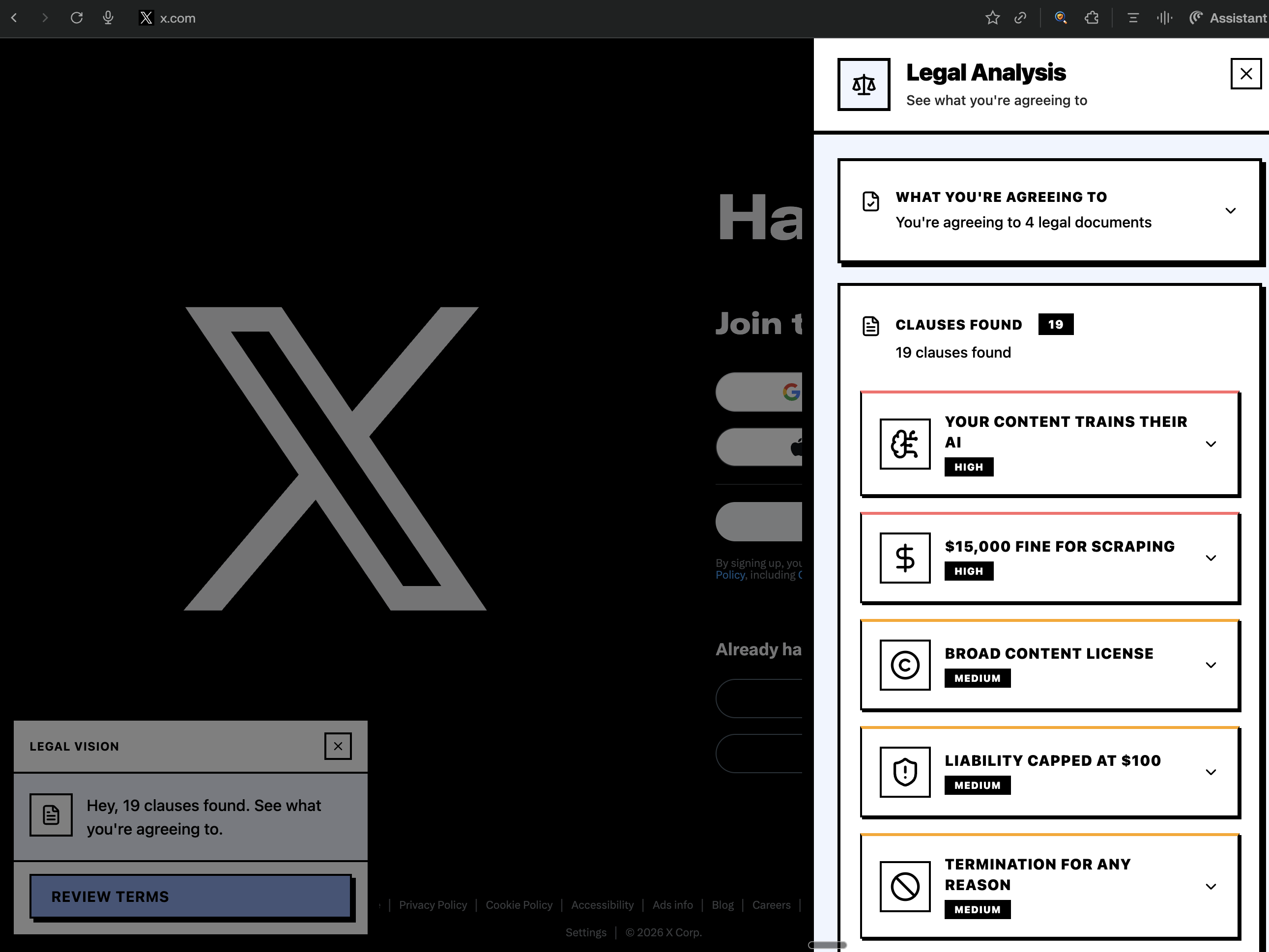Click the dollar sign icon for scraping fine
This screenshot has width=1269, height=952.
[x=905, y=558]
